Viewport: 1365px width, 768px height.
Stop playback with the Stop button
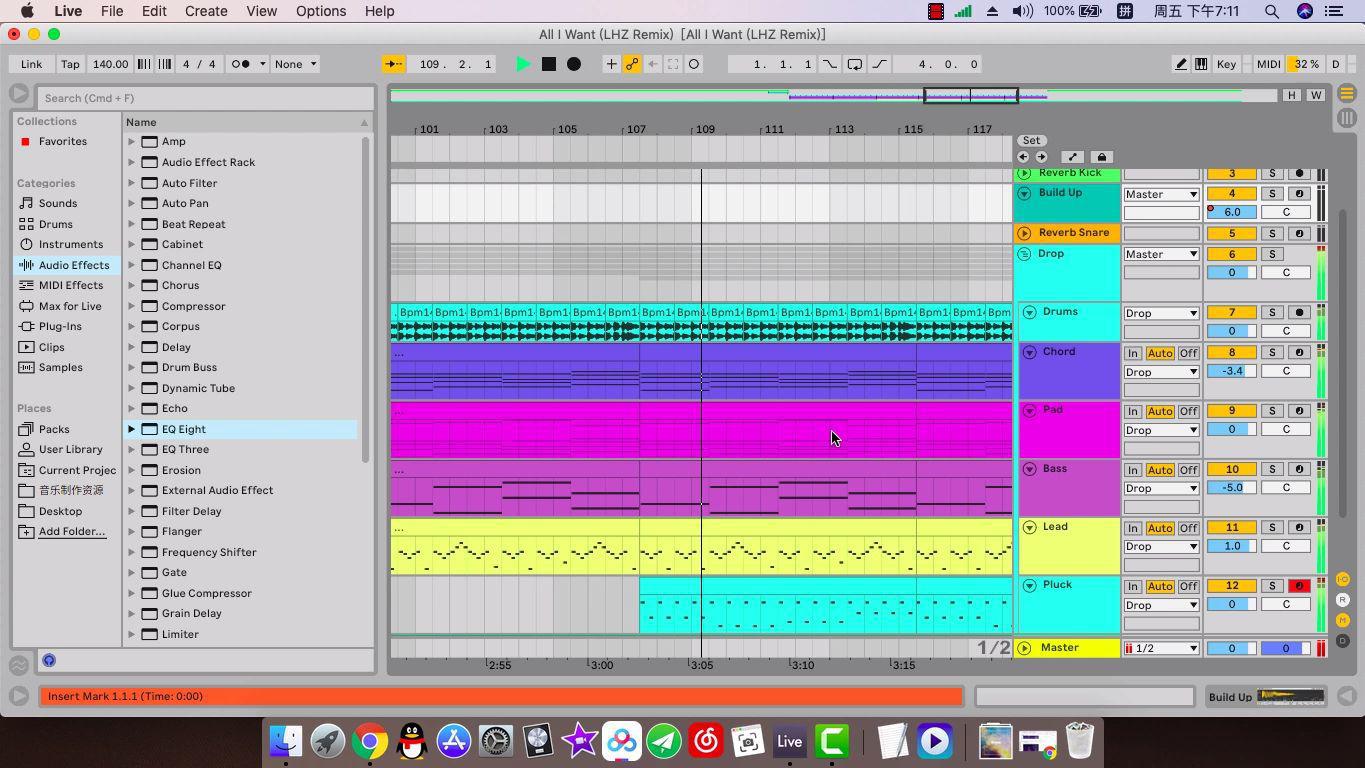click(548, 64)
